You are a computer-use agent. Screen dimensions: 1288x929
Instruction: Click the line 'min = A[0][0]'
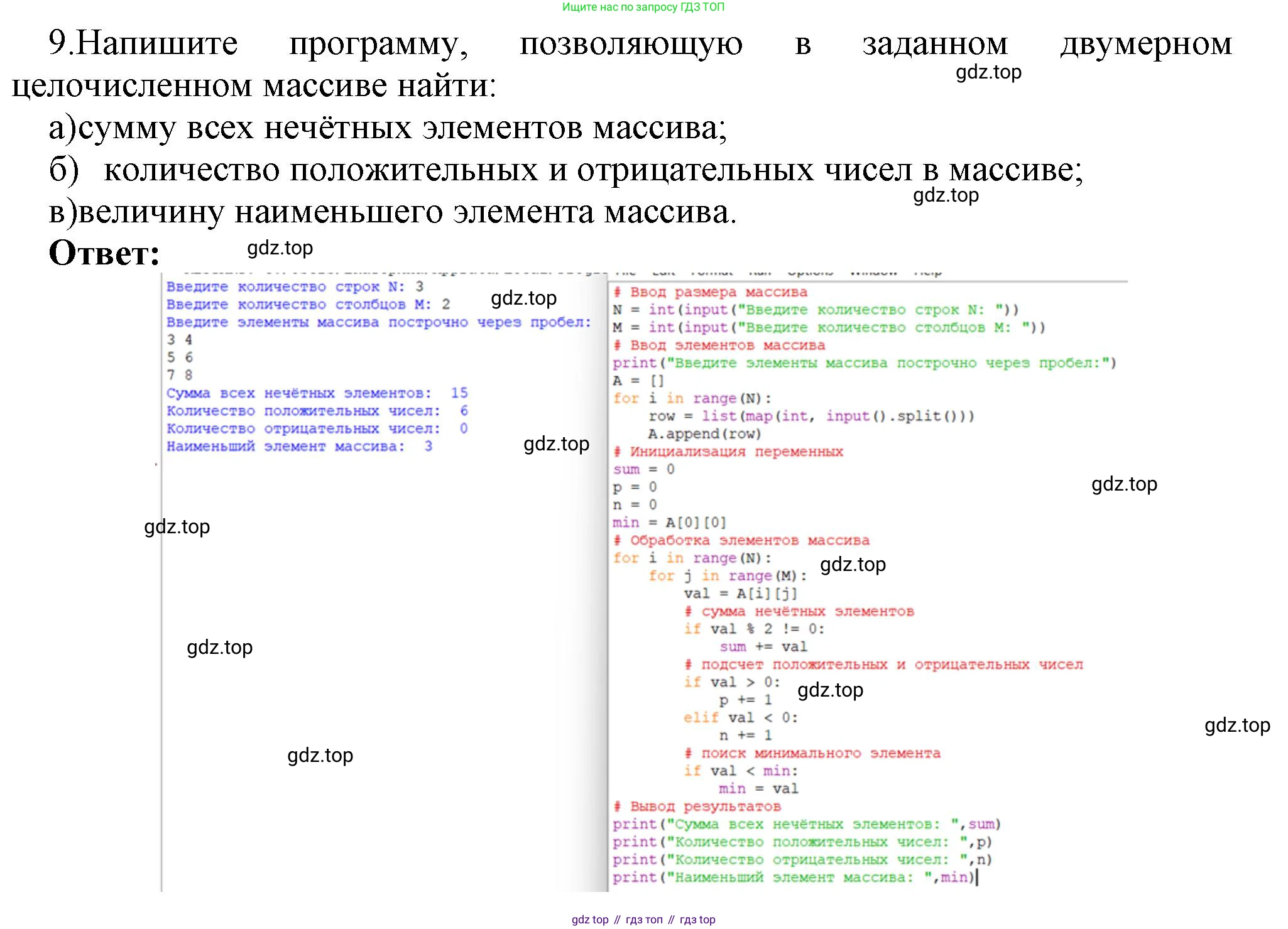click(x=670, y=523)
